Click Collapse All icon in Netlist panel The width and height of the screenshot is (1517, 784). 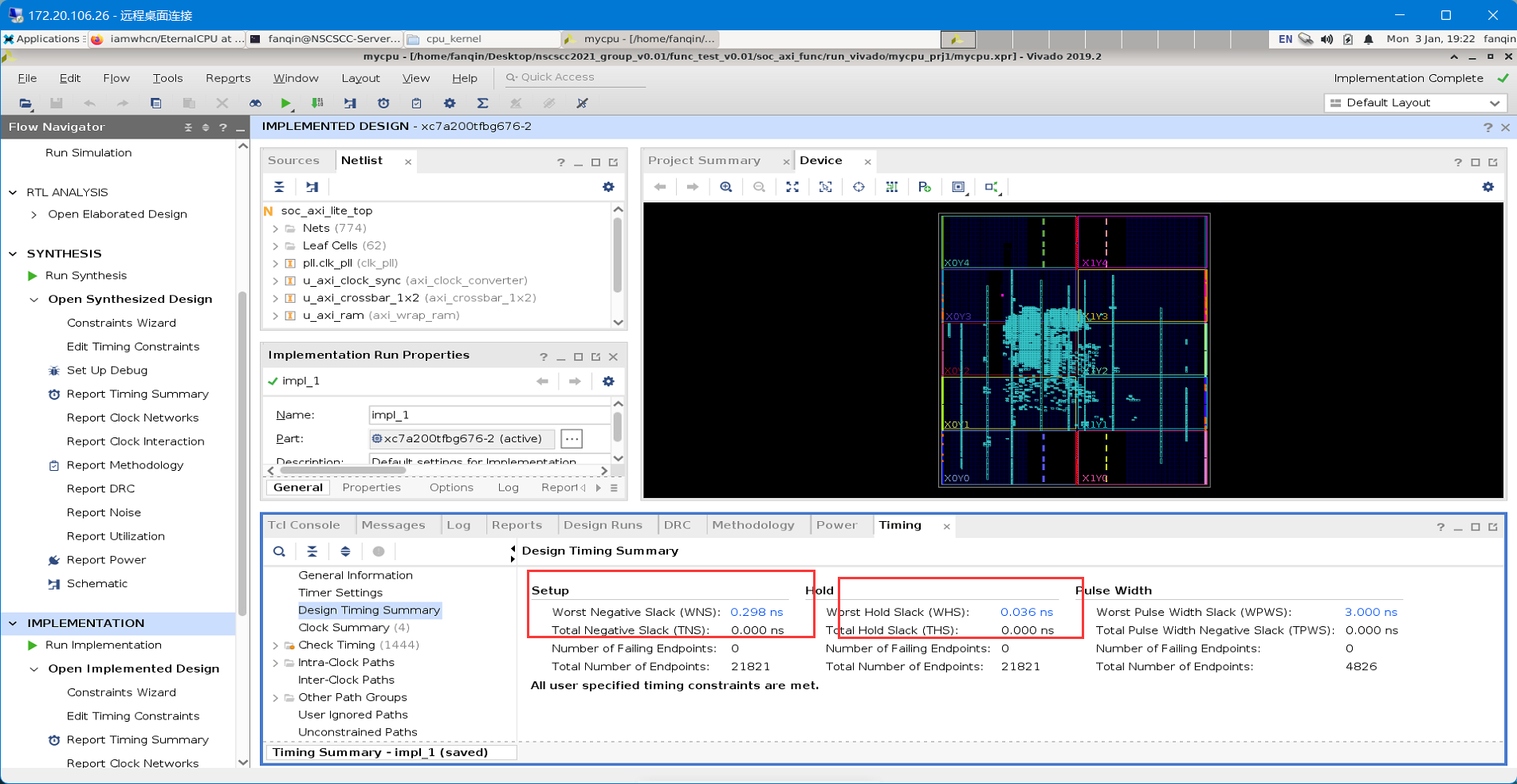[x=279, y=187]
